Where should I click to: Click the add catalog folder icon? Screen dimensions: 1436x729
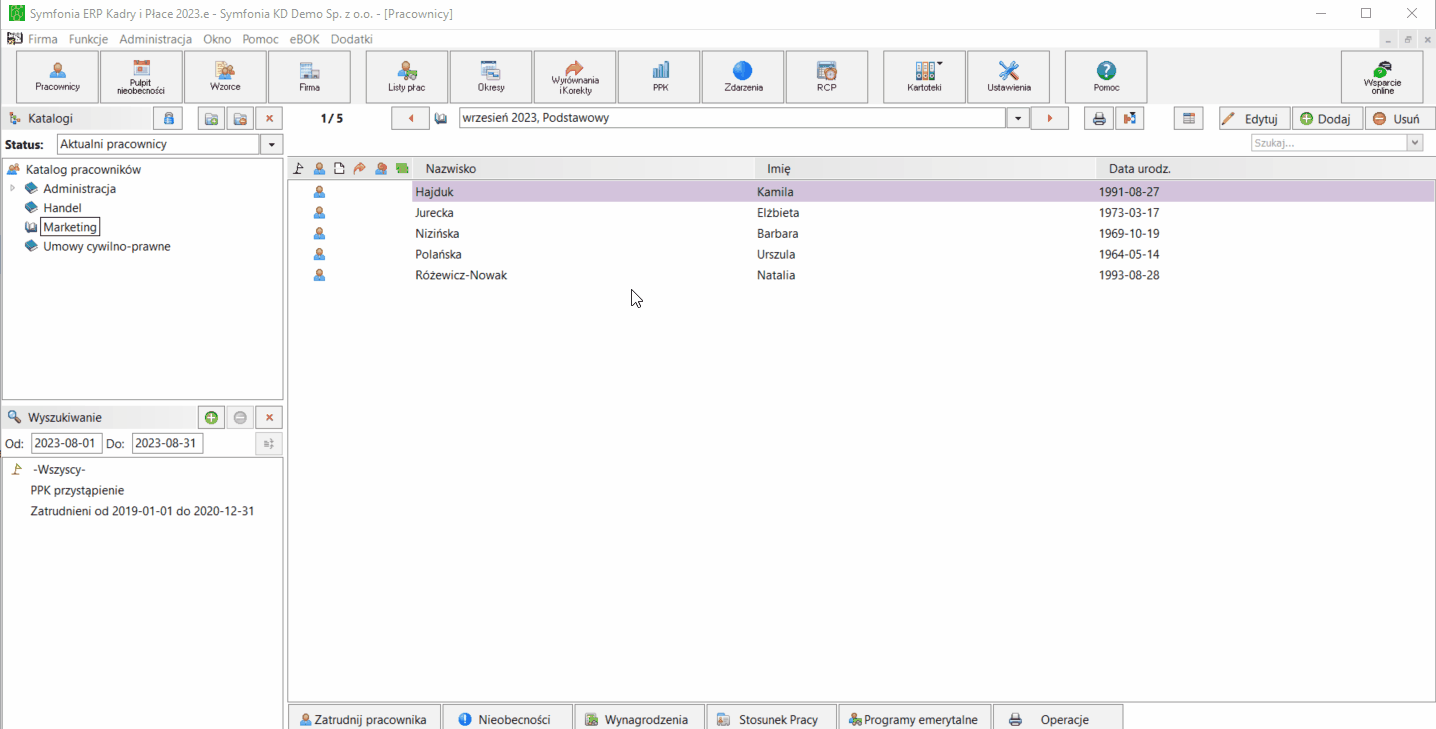(x=211, y=118)
